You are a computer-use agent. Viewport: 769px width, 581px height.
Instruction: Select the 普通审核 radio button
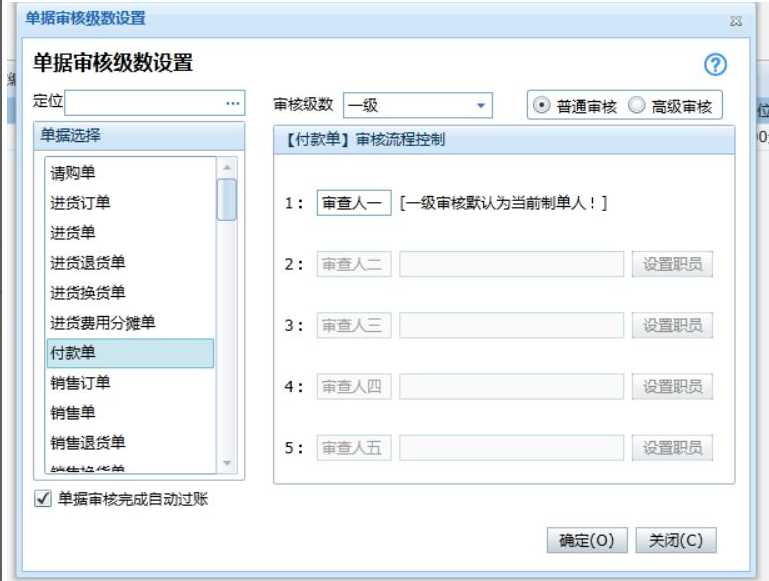tap(541, 105)
